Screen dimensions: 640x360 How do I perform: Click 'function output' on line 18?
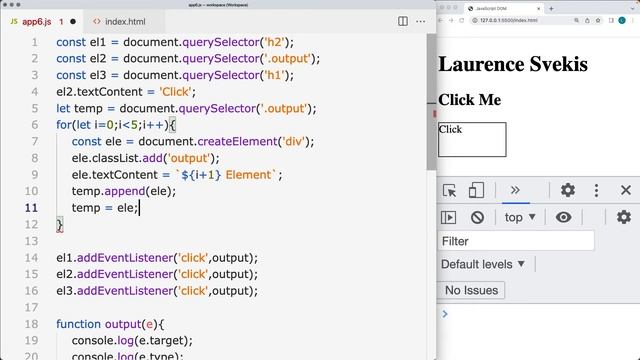(98, 324)
